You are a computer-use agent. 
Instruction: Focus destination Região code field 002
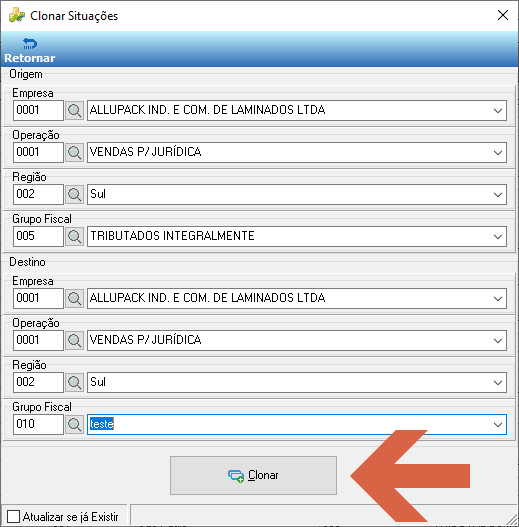38,382
